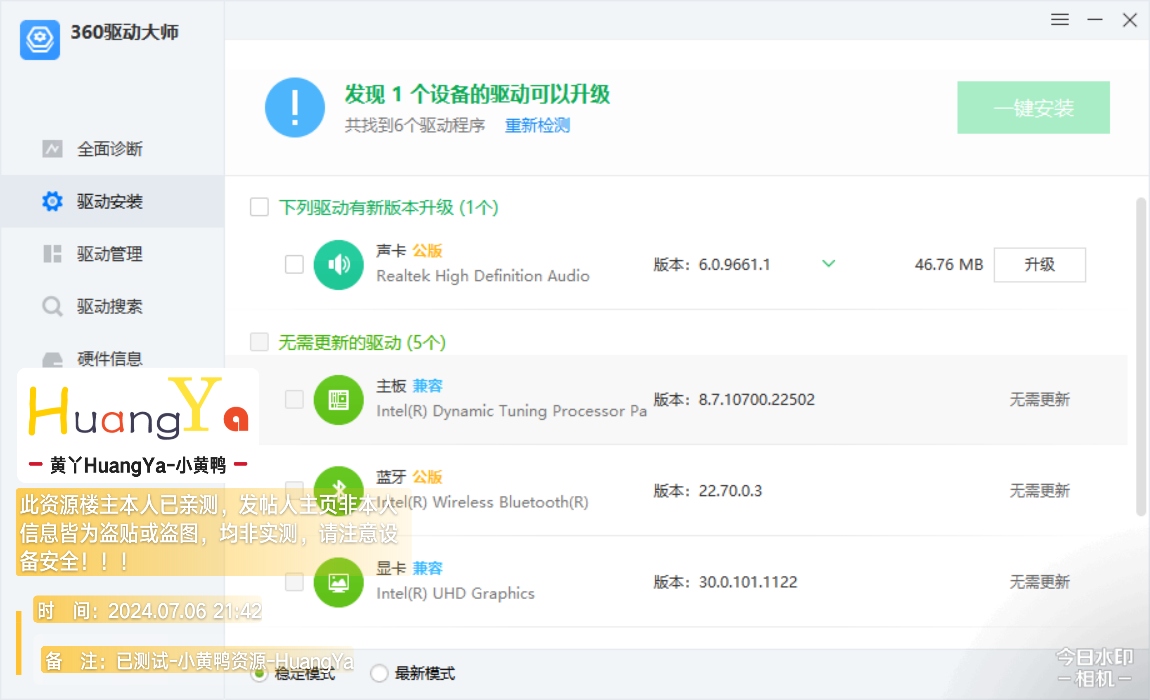This screenshot has height=700, width=1150.
Task: Click the 公版 tag beside 声卡
Action: click(427, 251)
